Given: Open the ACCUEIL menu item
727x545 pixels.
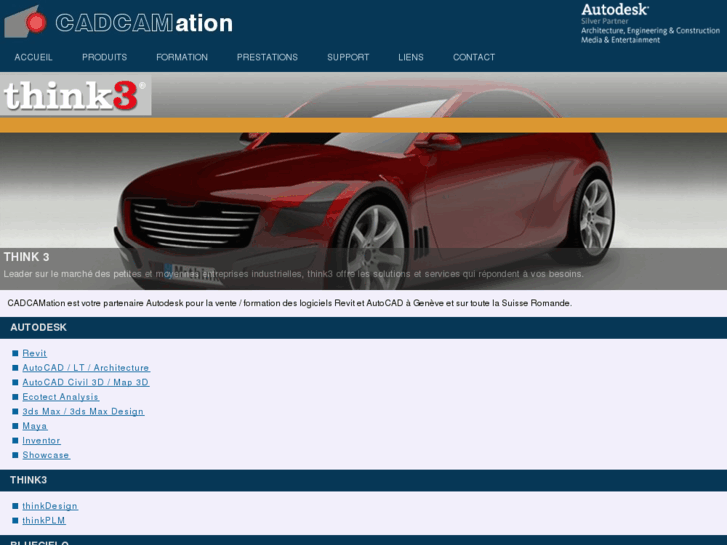Looking at the screenshot, I should click(33, 57).
